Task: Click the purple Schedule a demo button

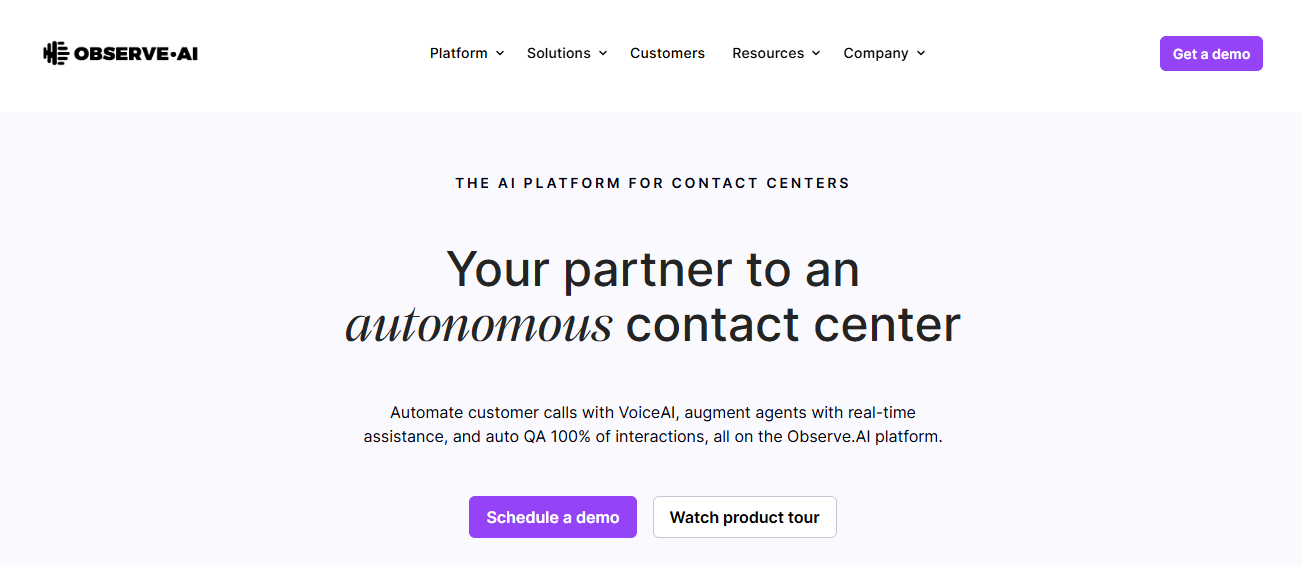Action: click(553, 517)
